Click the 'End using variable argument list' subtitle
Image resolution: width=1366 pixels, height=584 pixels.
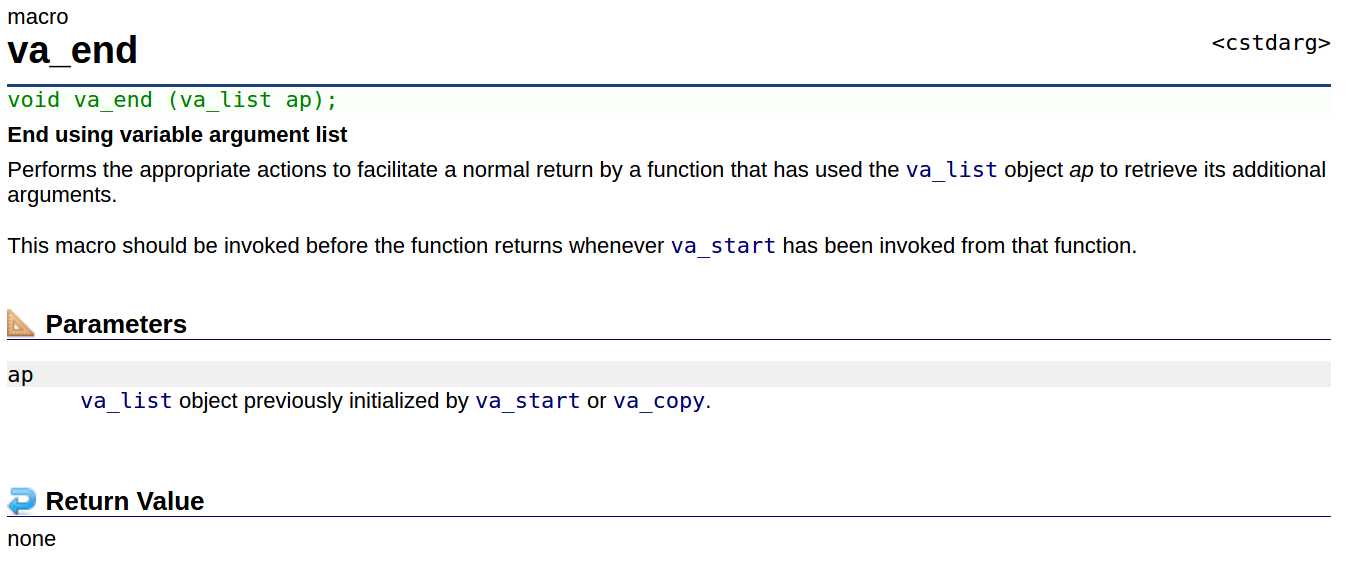(x=177, y=134)
